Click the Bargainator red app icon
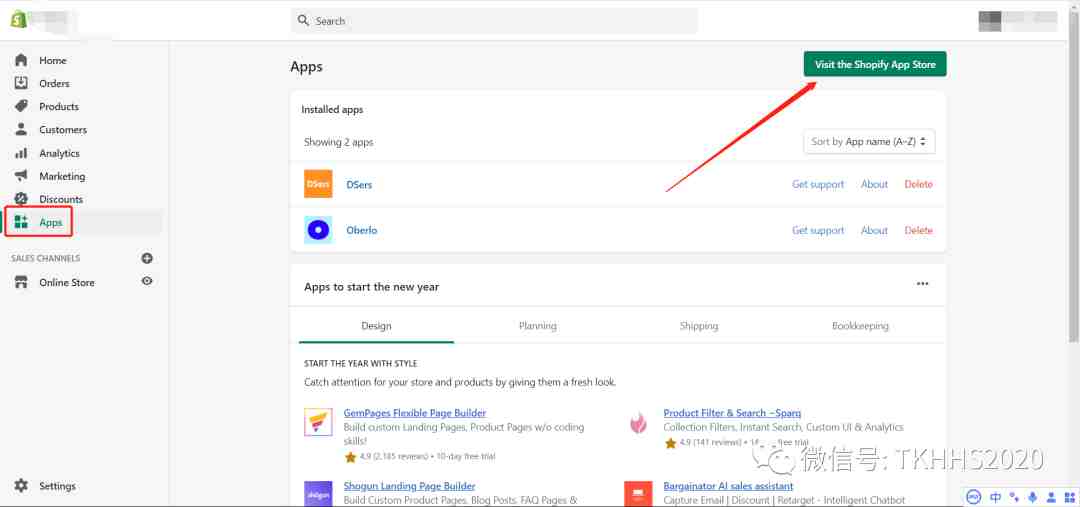Image resolution: width=1080 pixels, height=507 pixels. click(638, 493)
